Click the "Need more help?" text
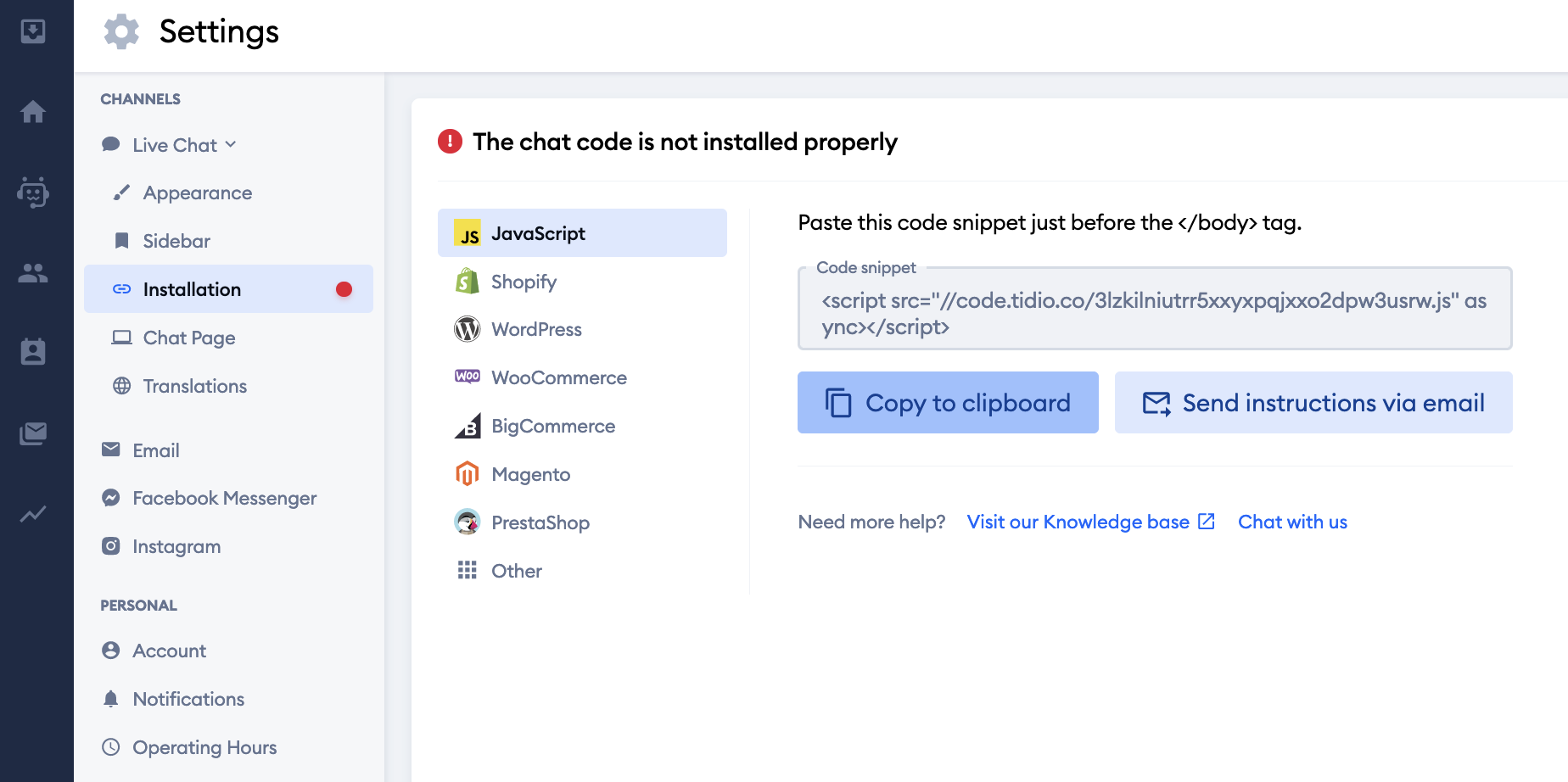This screenshot has width=1568, height=782. pyautogui.click(x=871, y=522)
